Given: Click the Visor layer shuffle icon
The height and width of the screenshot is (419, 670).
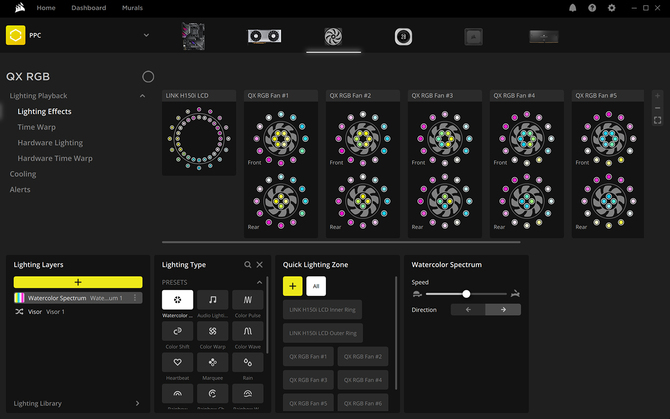Looking at the screenshot, I should [19, 312].
